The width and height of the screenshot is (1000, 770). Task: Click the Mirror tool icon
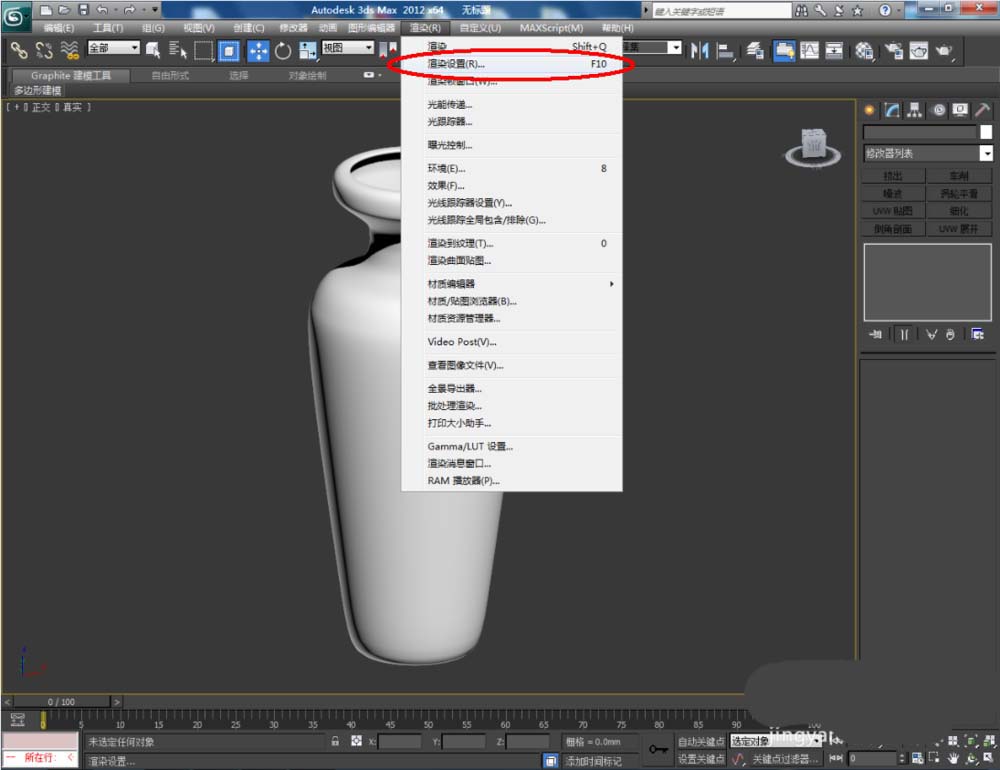(700, 50)
